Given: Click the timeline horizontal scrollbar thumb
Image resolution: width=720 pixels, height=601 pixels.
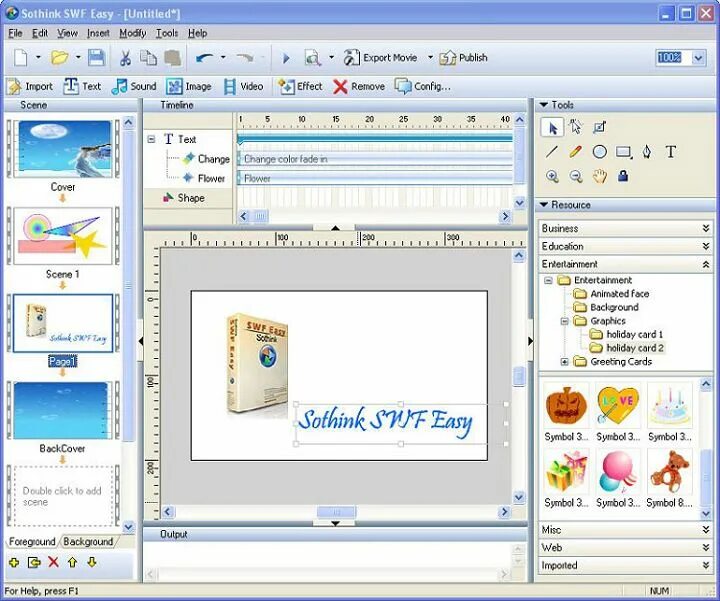Looking at the screenshot, I should pos(260,216).
